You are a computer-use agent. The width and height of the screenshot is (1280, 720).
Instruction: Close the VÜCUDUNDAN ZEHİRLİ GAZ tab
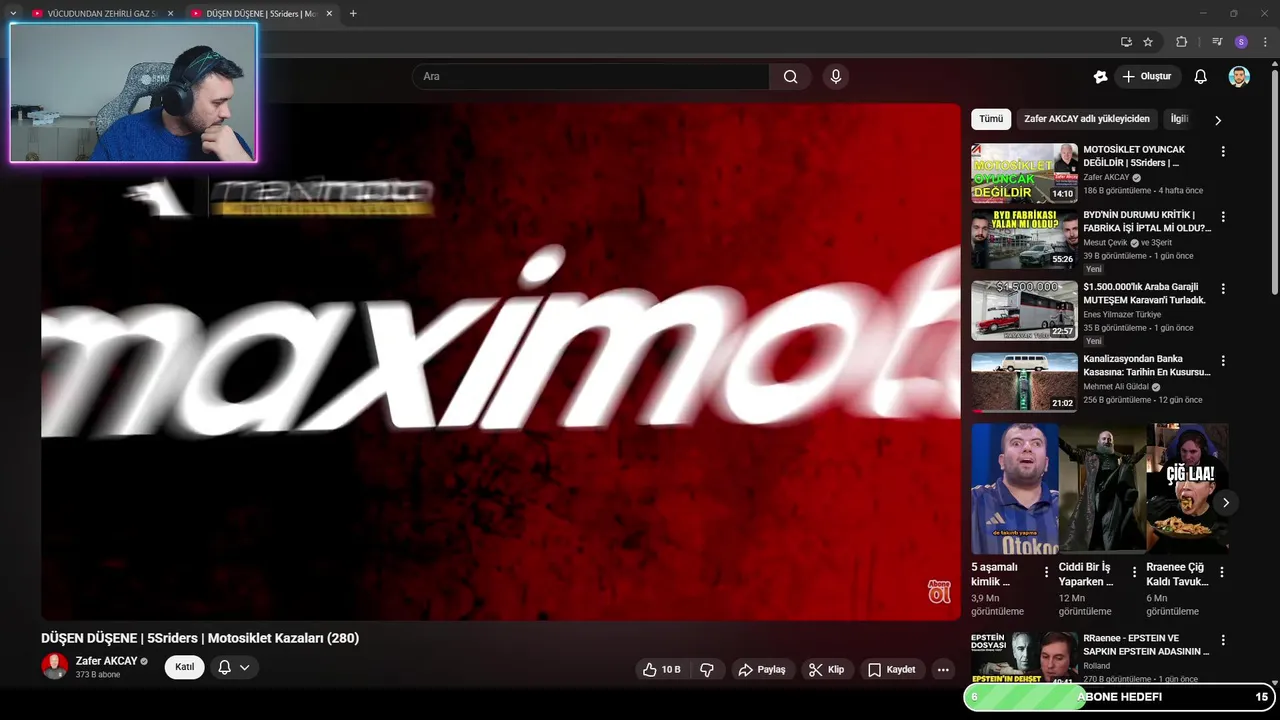click(170, 13)
